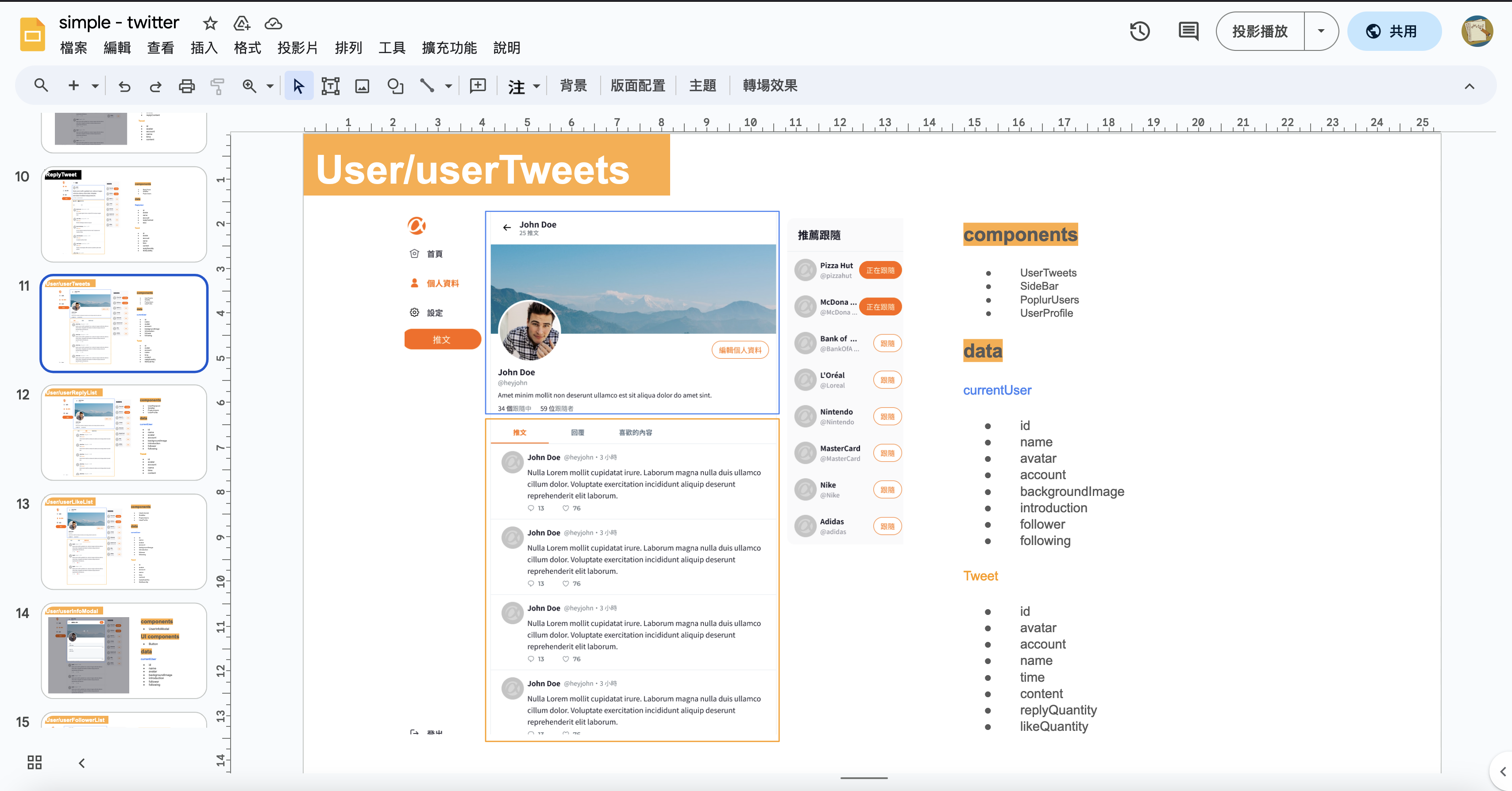Select the line drawing tool
Viewport: 1512px width, 791px height.
(427, 85)
